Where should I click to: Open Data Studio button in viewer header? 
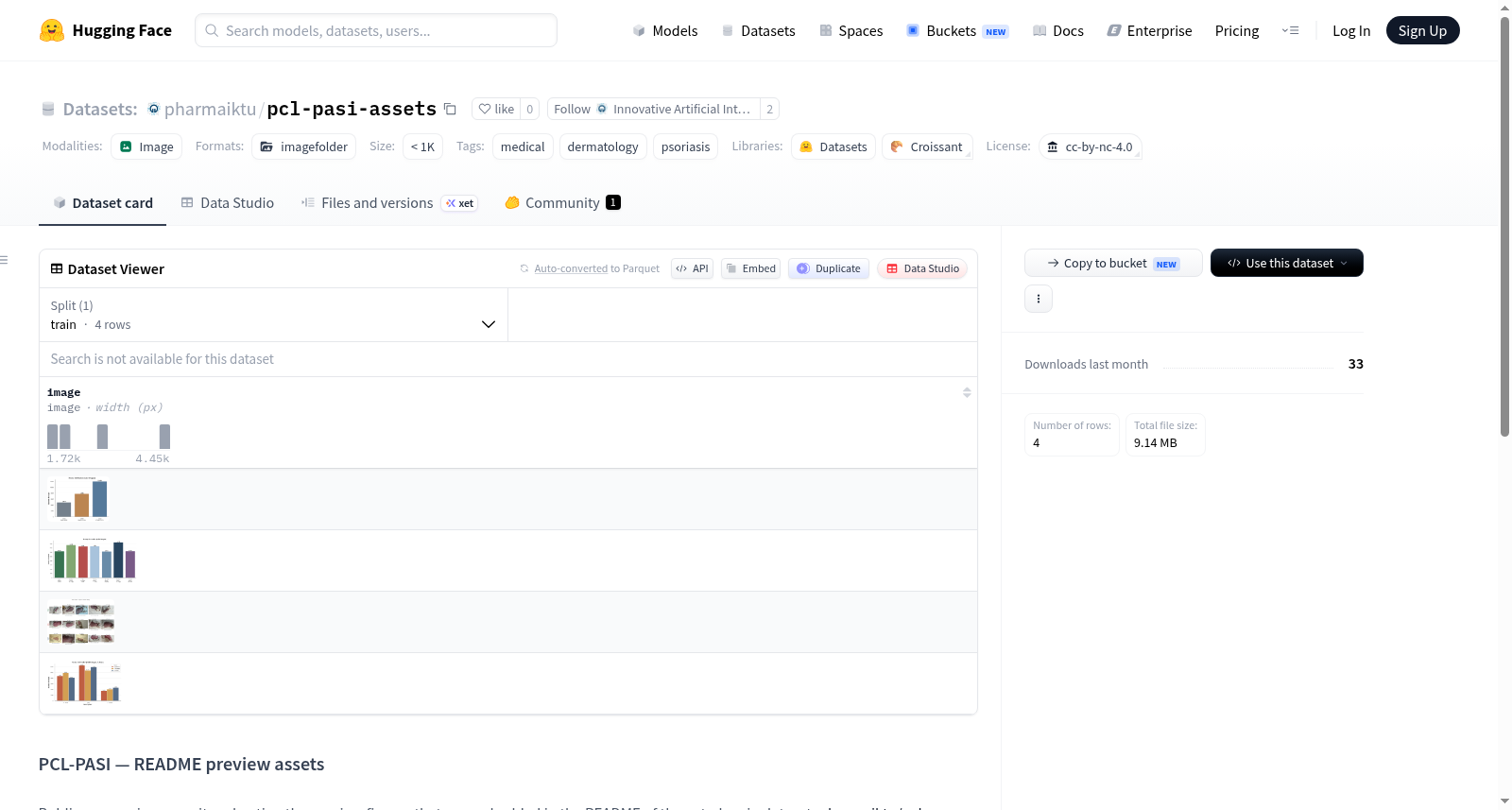pyautogui.click(x=922, y=268)
